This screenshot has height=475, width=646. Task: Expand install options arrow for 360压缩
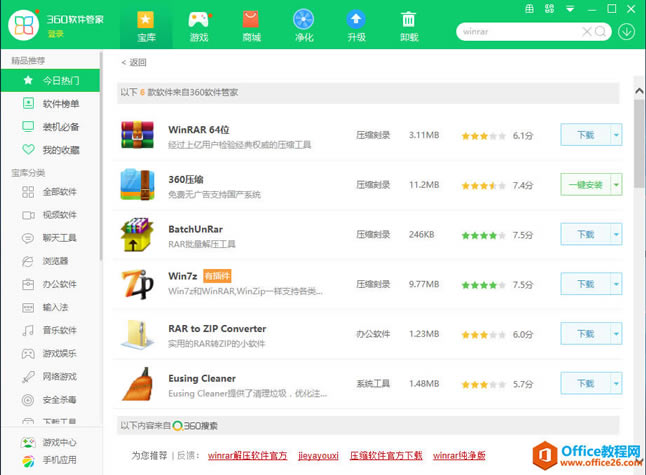(616, 185)
